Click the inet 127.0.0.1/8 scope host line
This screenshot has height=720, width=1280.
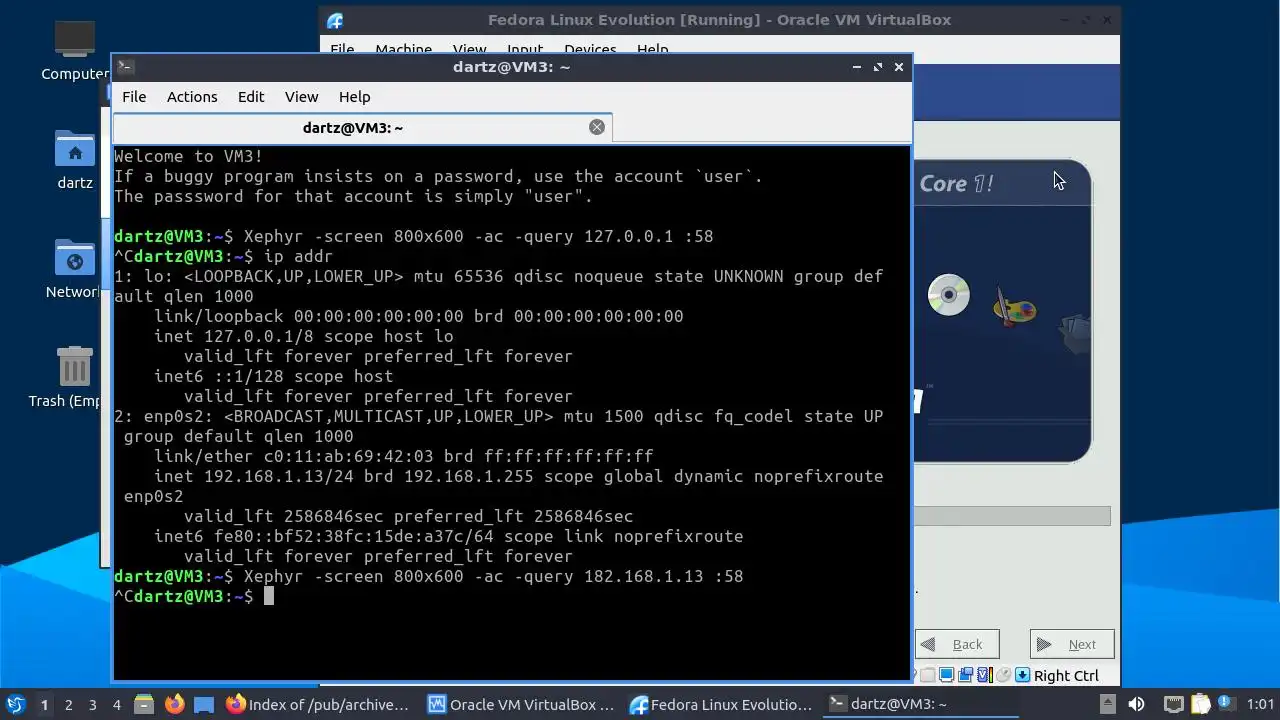pos(304,336)
